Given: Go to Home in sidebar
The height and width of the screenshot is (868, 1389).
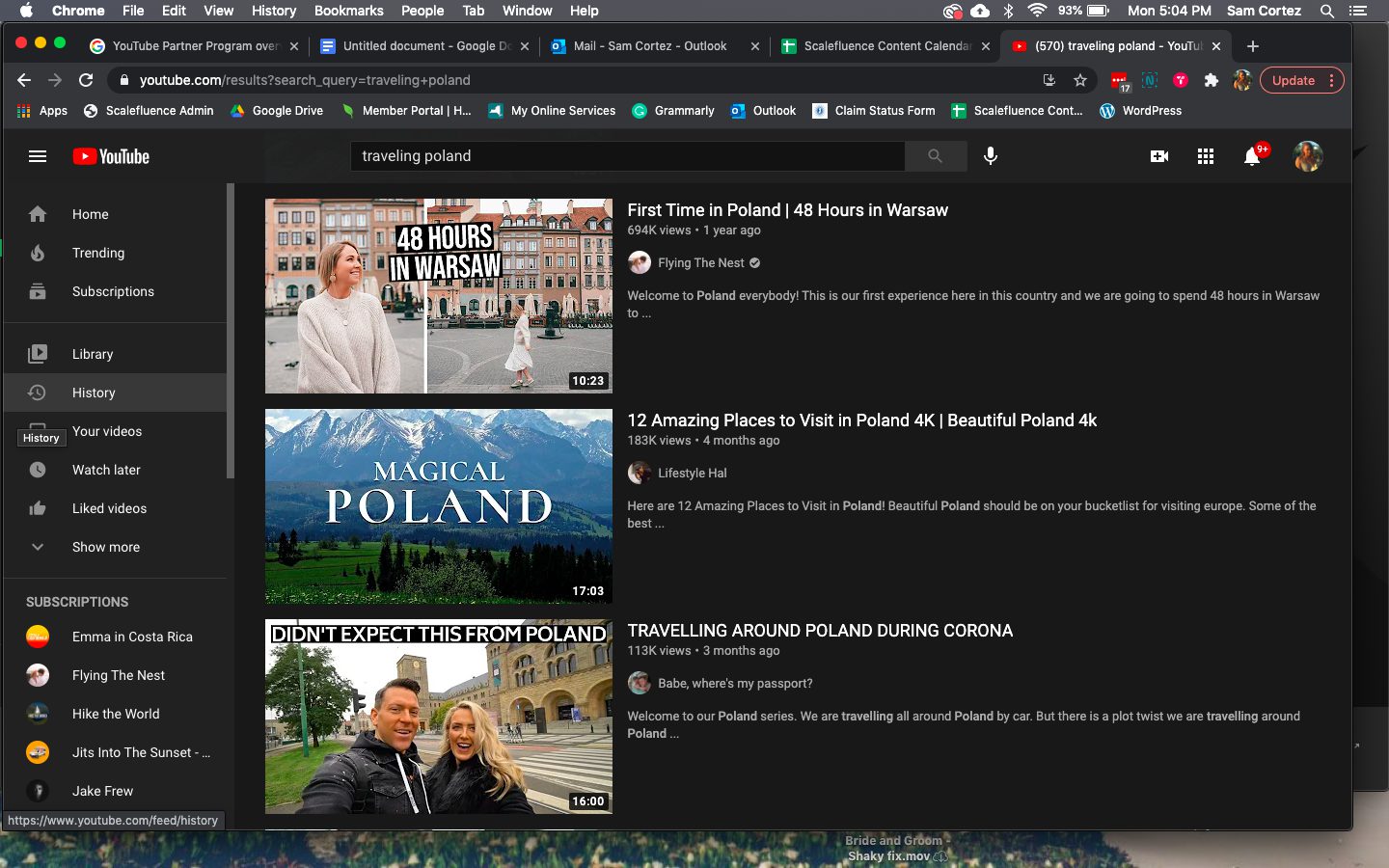Looking at the screenshot, I should pyautogui.click(x=116, y=214).
